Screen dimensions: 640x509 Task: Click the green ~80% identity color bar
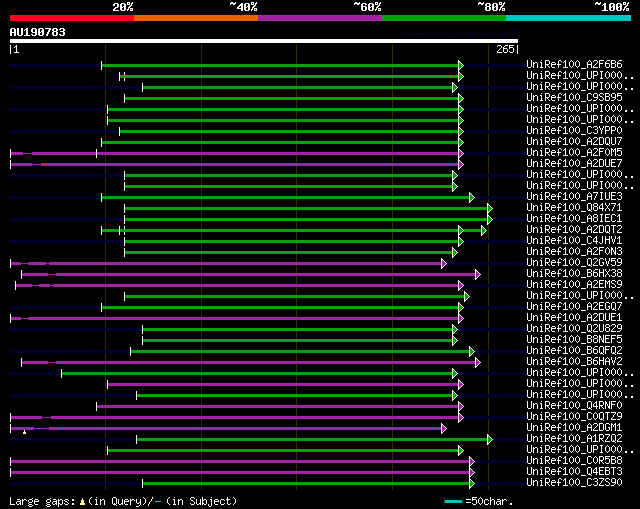click(444, 18)
